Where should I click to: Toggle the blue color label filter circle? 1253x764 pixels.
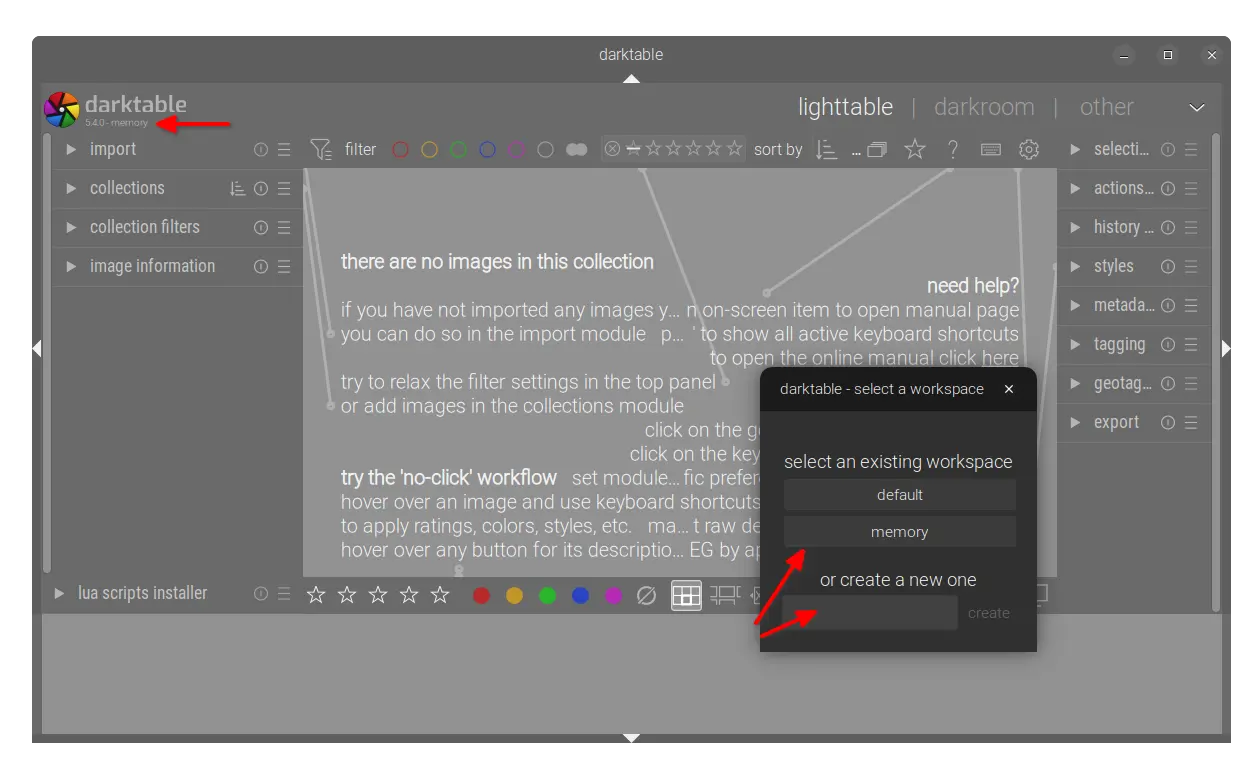click(487, 150)
